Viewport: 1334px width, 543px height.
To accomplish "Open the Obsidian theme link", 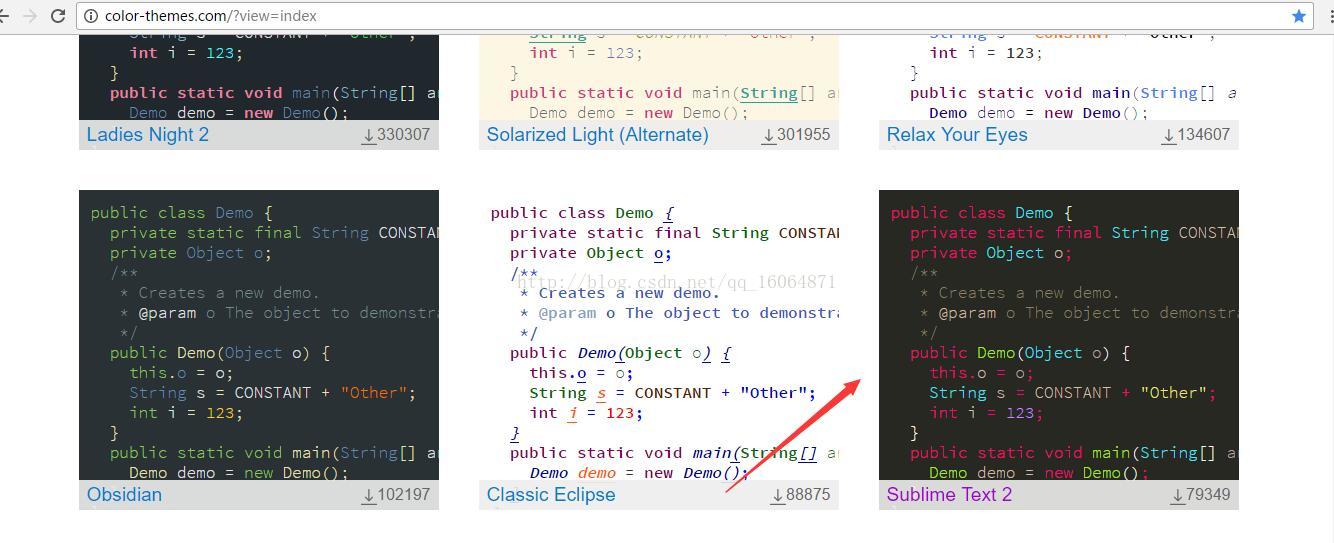I will [x=124, y=494].
